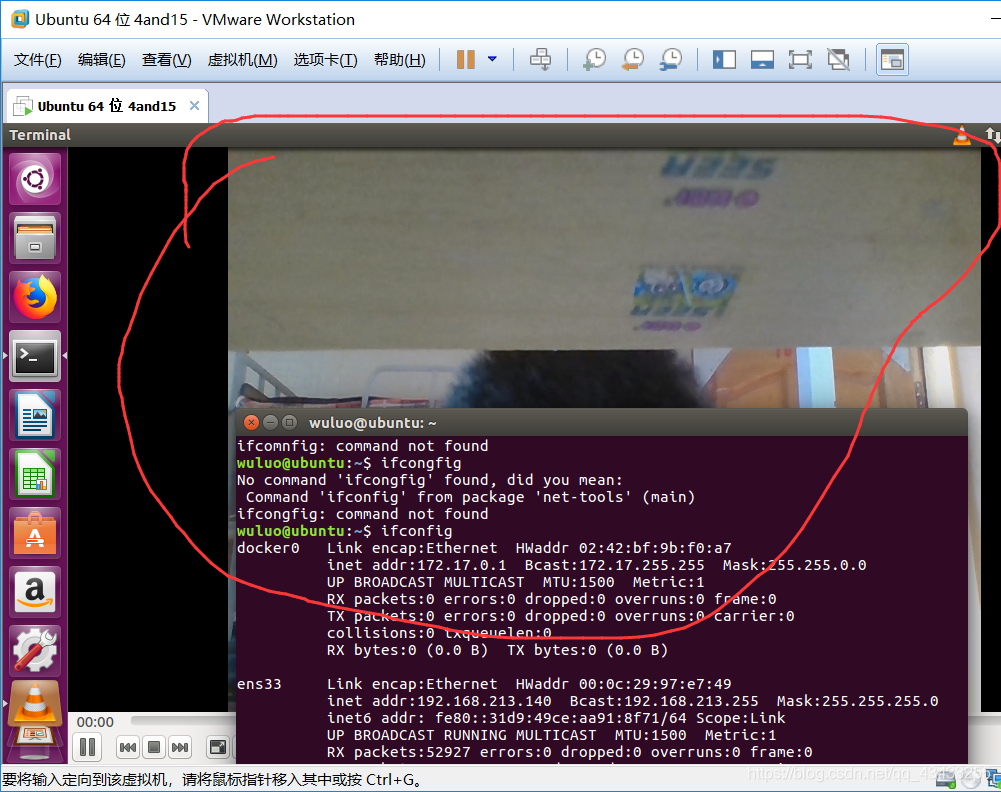Open the 查看(V) menu
Image resolution: width=1001 pixels, height=792 pixels.
click(x=167, y=60)
